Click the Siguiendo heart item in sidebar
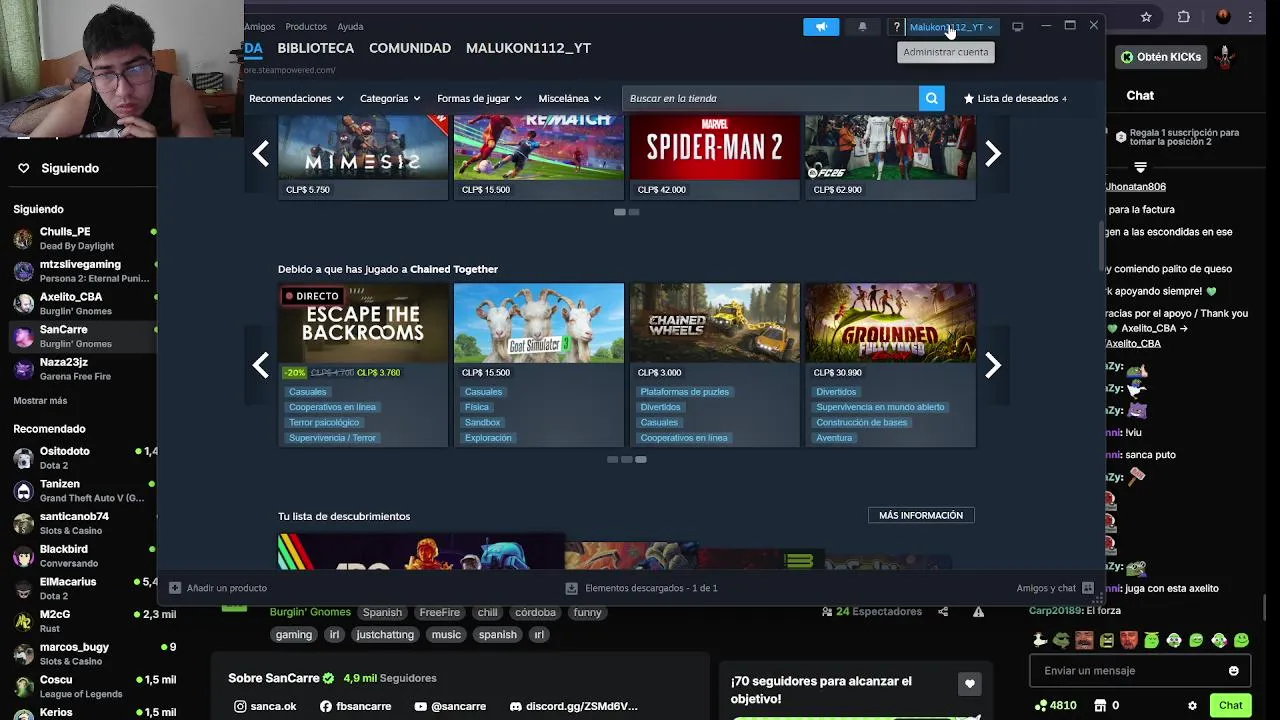Viewport: 1280px width, 720px height. click(x=58, y=168)
